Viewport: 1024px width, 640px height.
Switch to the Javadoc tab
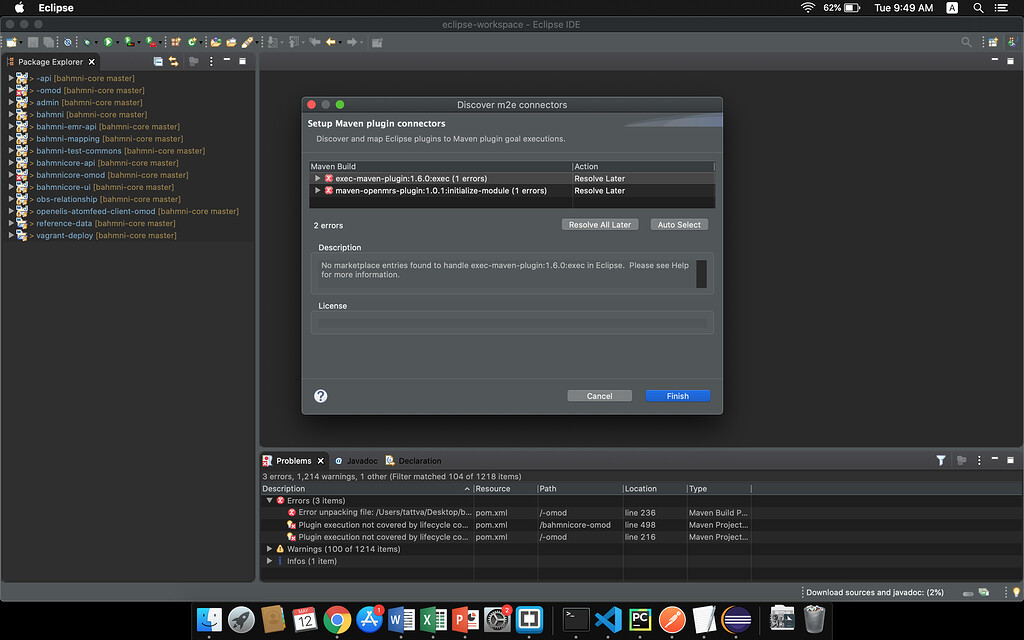362,460
